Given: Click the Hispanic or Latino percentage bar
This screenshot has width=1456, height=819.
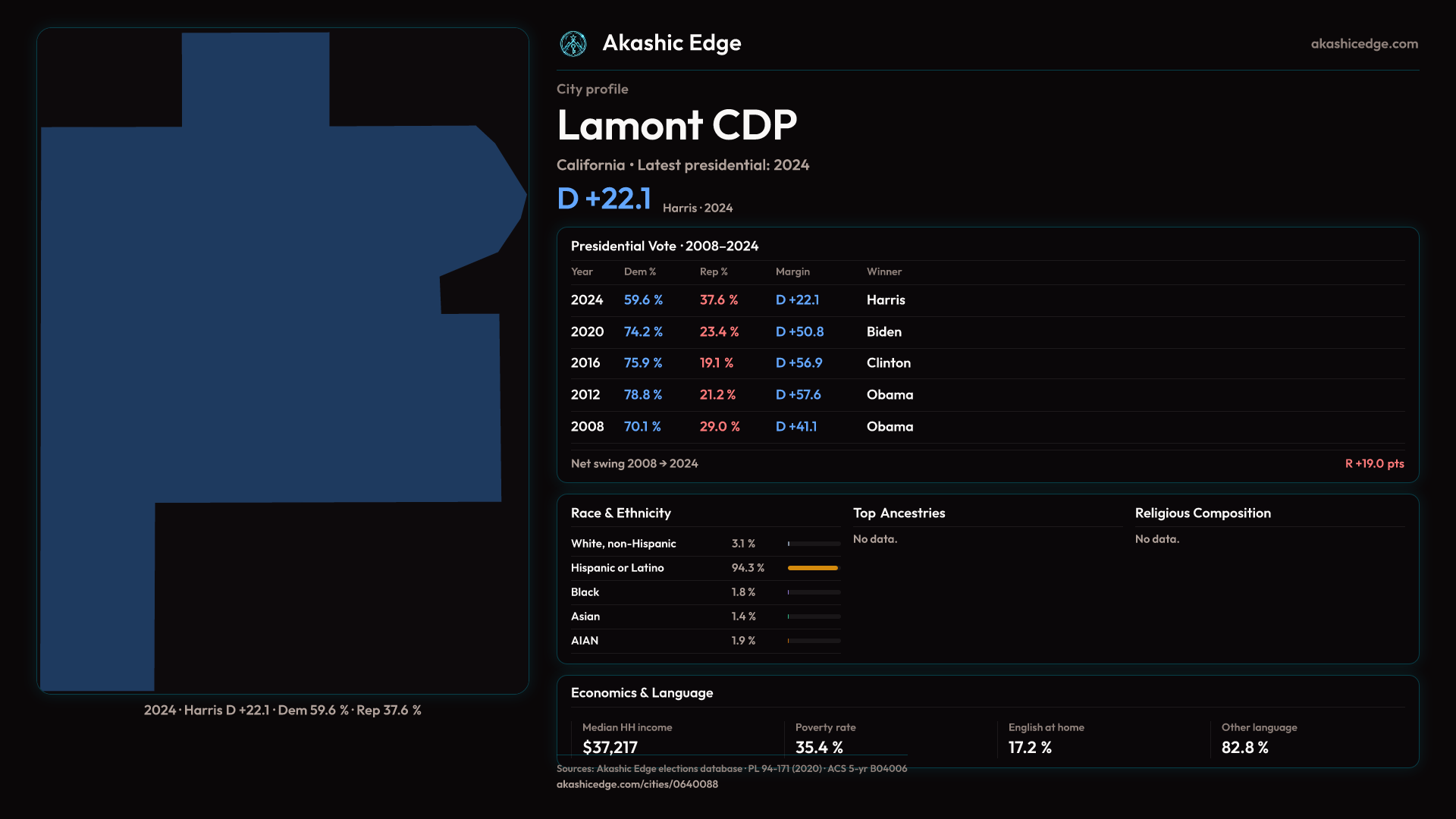Looking at the screenshot, I should [814, 568].
